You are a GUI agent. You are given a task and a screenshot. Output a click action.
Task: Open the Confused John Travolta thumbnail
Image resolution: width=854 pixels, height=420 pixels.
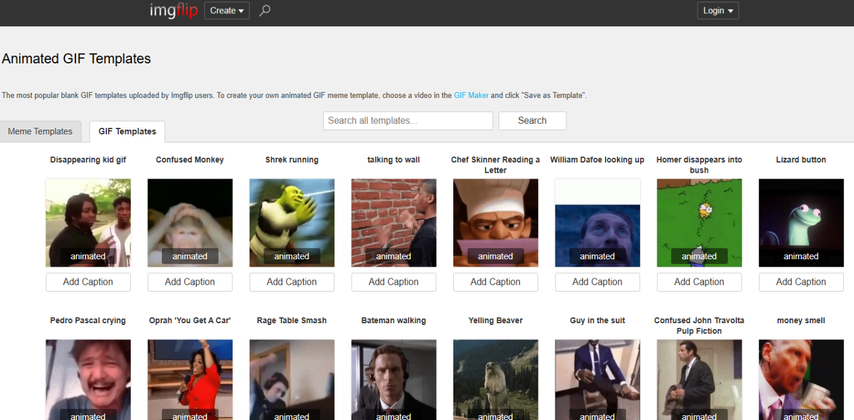tap(699, 380)
